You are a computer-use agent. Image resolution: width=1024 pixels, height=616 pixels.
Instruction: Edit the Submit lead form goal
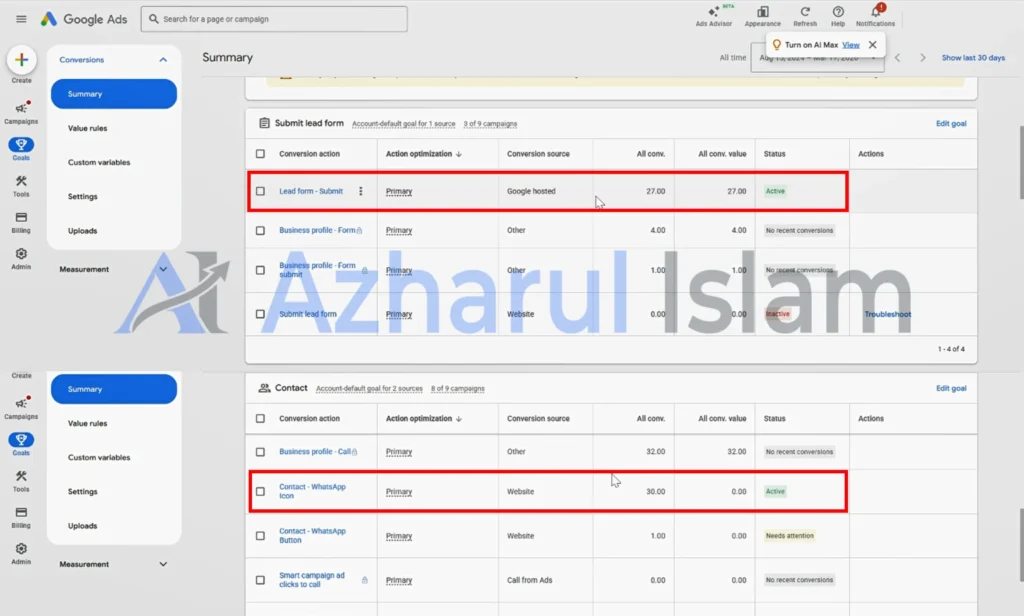[x=951, y=123]
